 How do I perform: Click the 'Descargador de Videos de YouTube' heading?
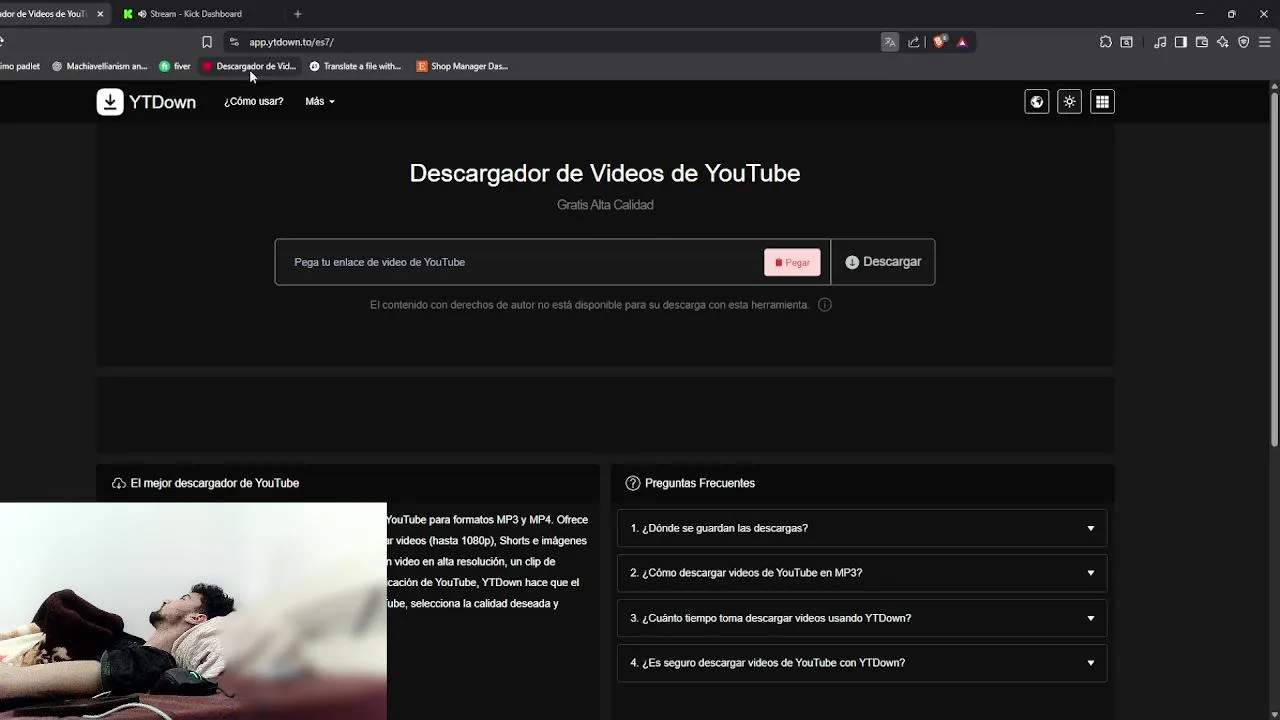(x=605, y=173)
